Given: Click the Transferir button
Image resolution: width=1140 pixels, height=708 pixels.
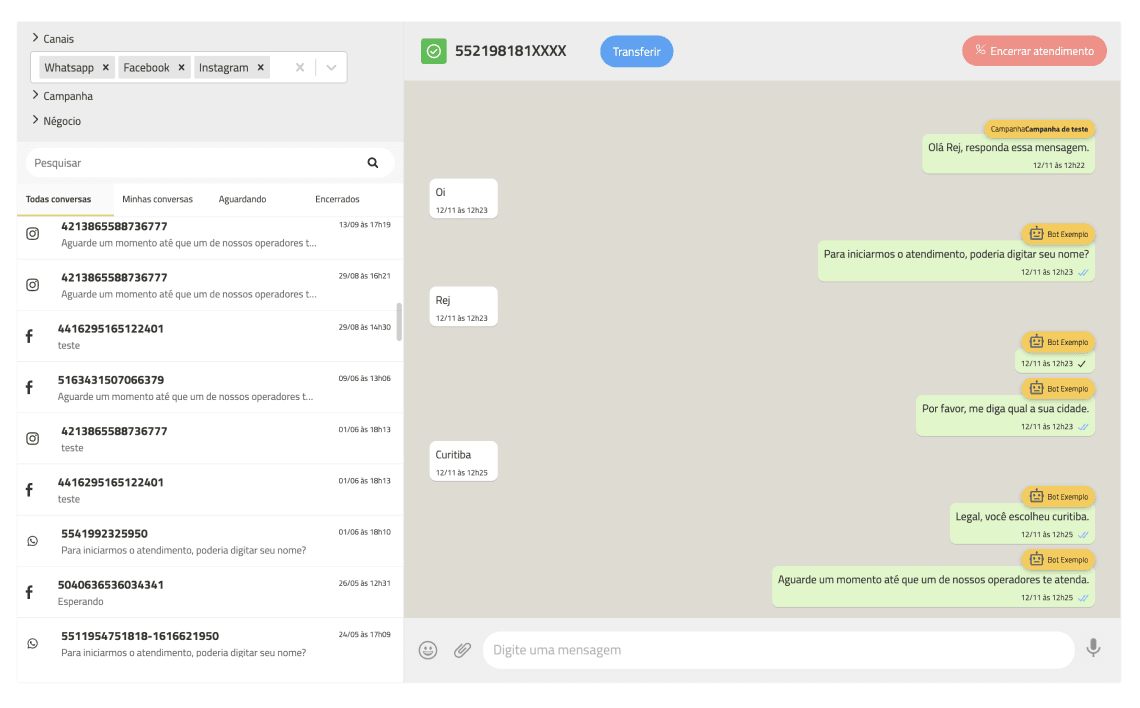Looking at the screenshot, I should 637,51.
